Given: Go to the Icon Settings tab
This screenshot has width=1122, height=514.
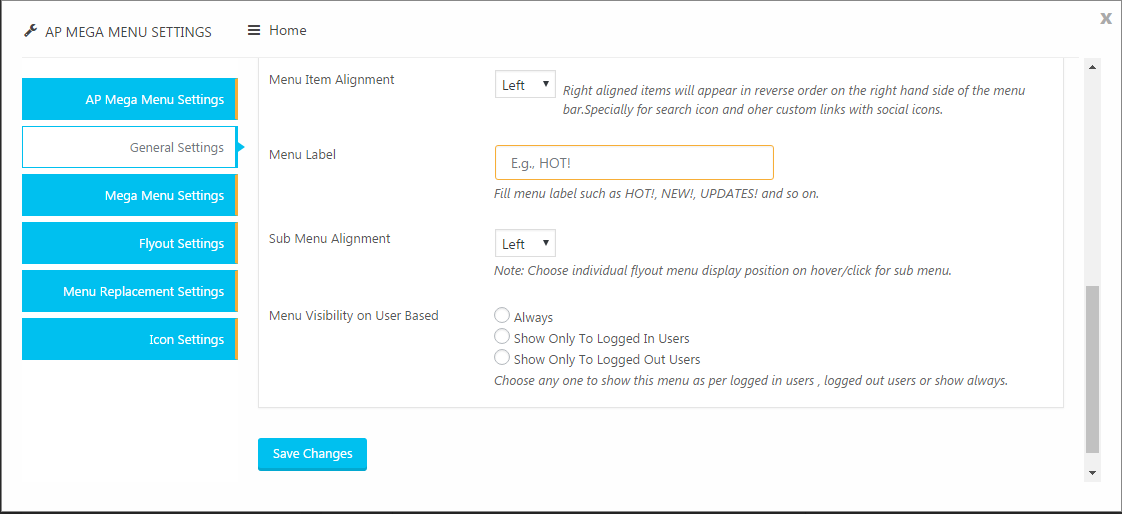Looking at the screenshot, I should [x=130, y=339].
